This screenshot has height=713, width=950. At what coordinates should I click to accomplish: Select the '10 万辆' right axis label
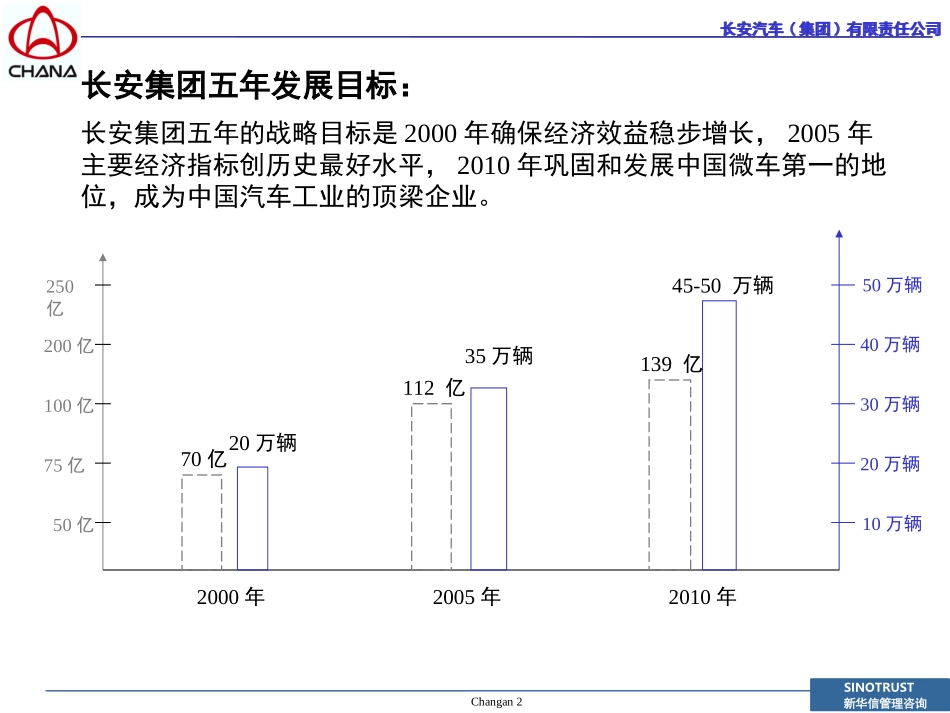pyautogui.click(x=892, y=523)
